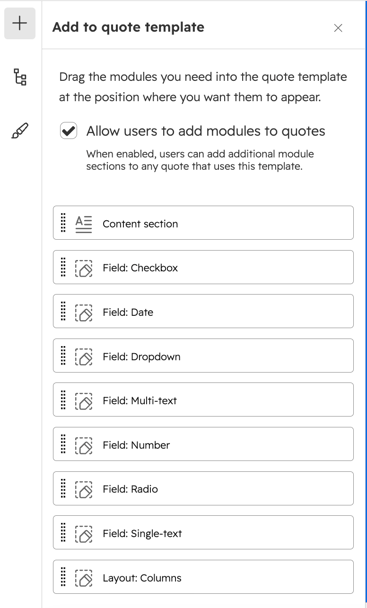The width and height of the screenshot is (367, 608).
Task: Open the tree structure view icon
Action: pyautogui.click(x=20, y=77)
